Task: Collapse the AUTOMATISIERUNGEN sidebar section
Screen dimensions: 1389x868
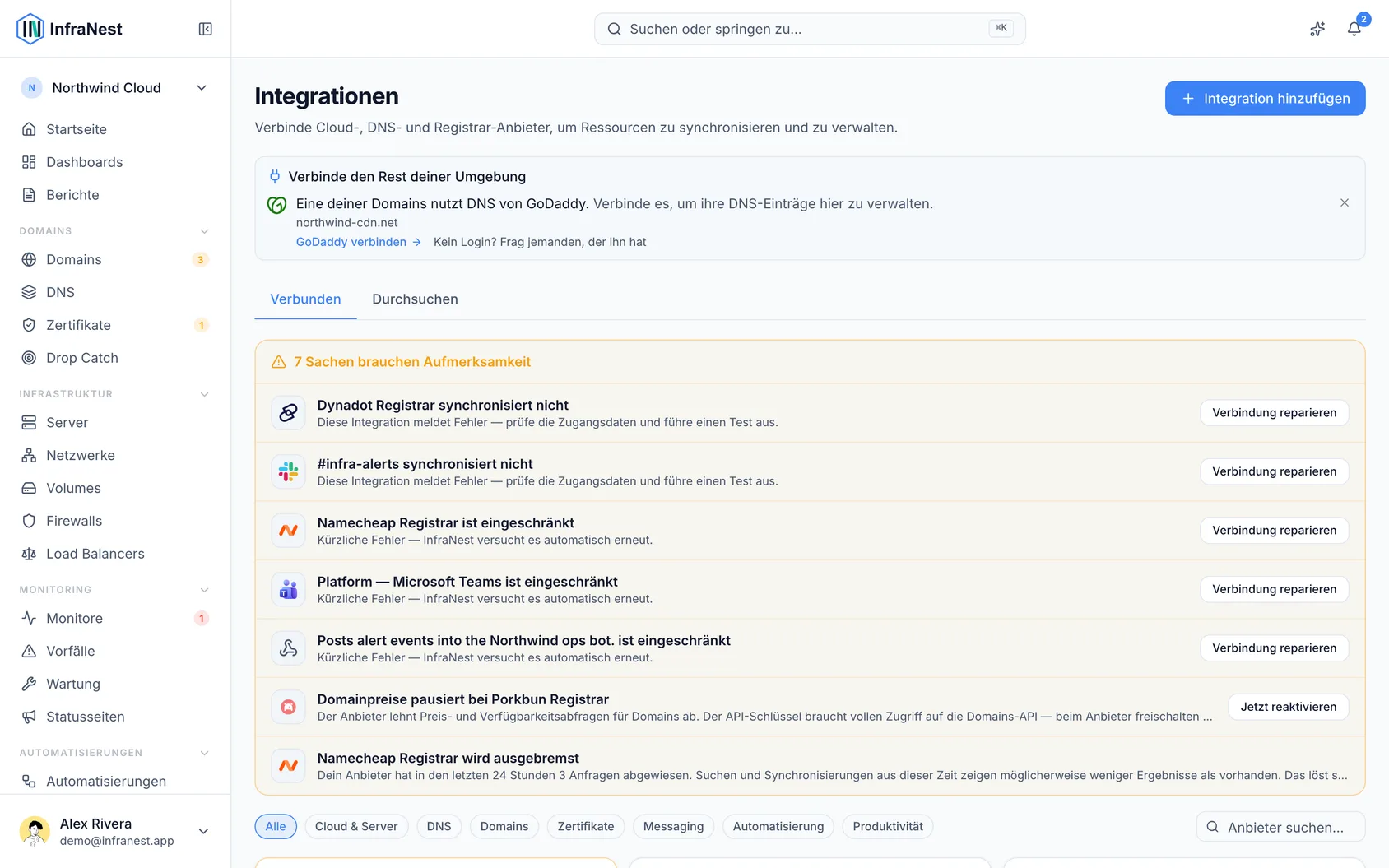Action: click(x=205, y=753)
